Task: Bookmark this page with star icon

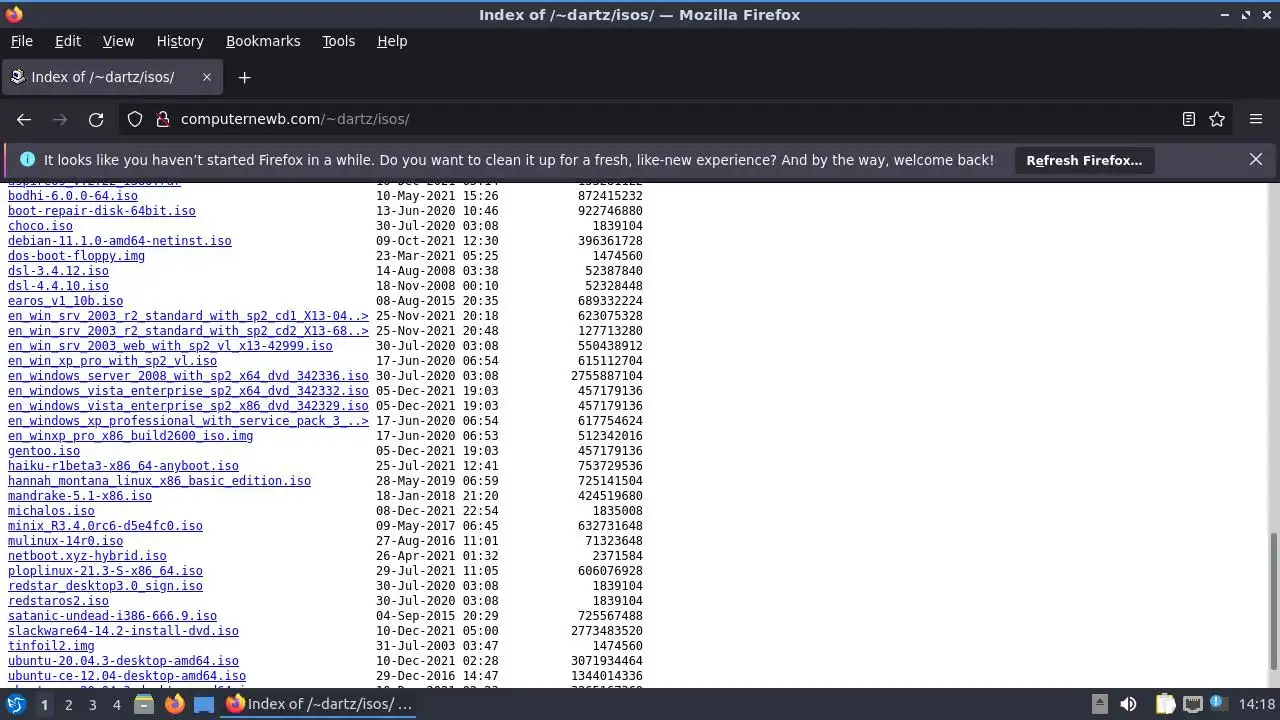Action: 1217,119
